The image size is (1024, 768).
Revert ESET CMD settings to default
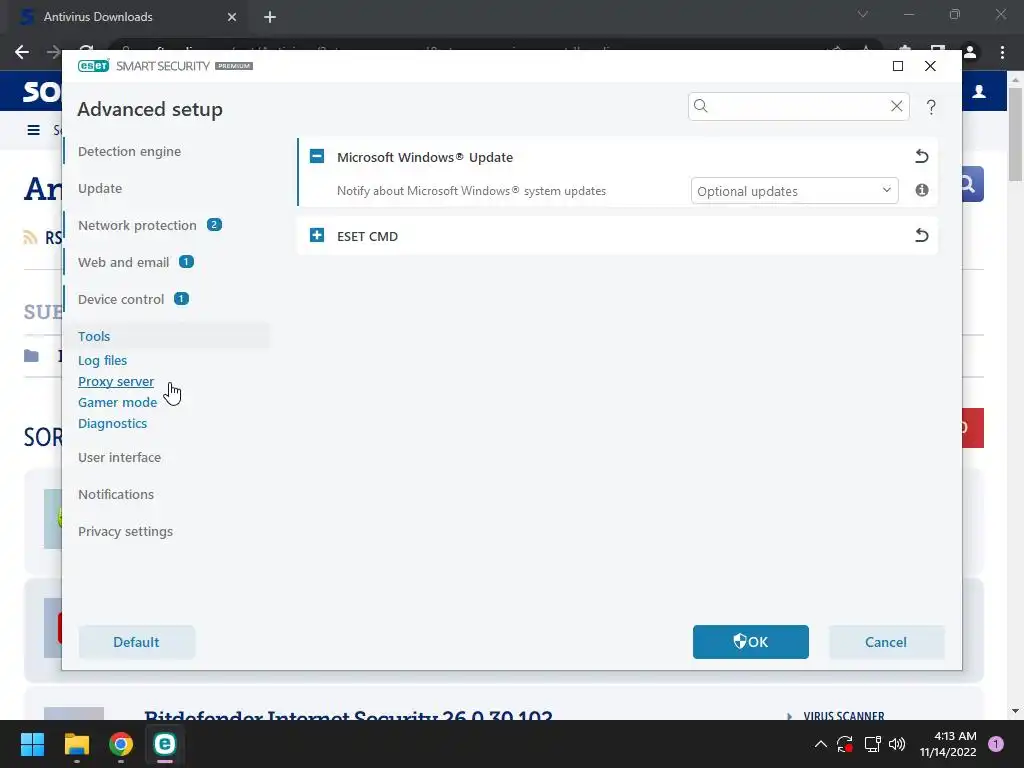pyautogui.click(x=921, y=235)
